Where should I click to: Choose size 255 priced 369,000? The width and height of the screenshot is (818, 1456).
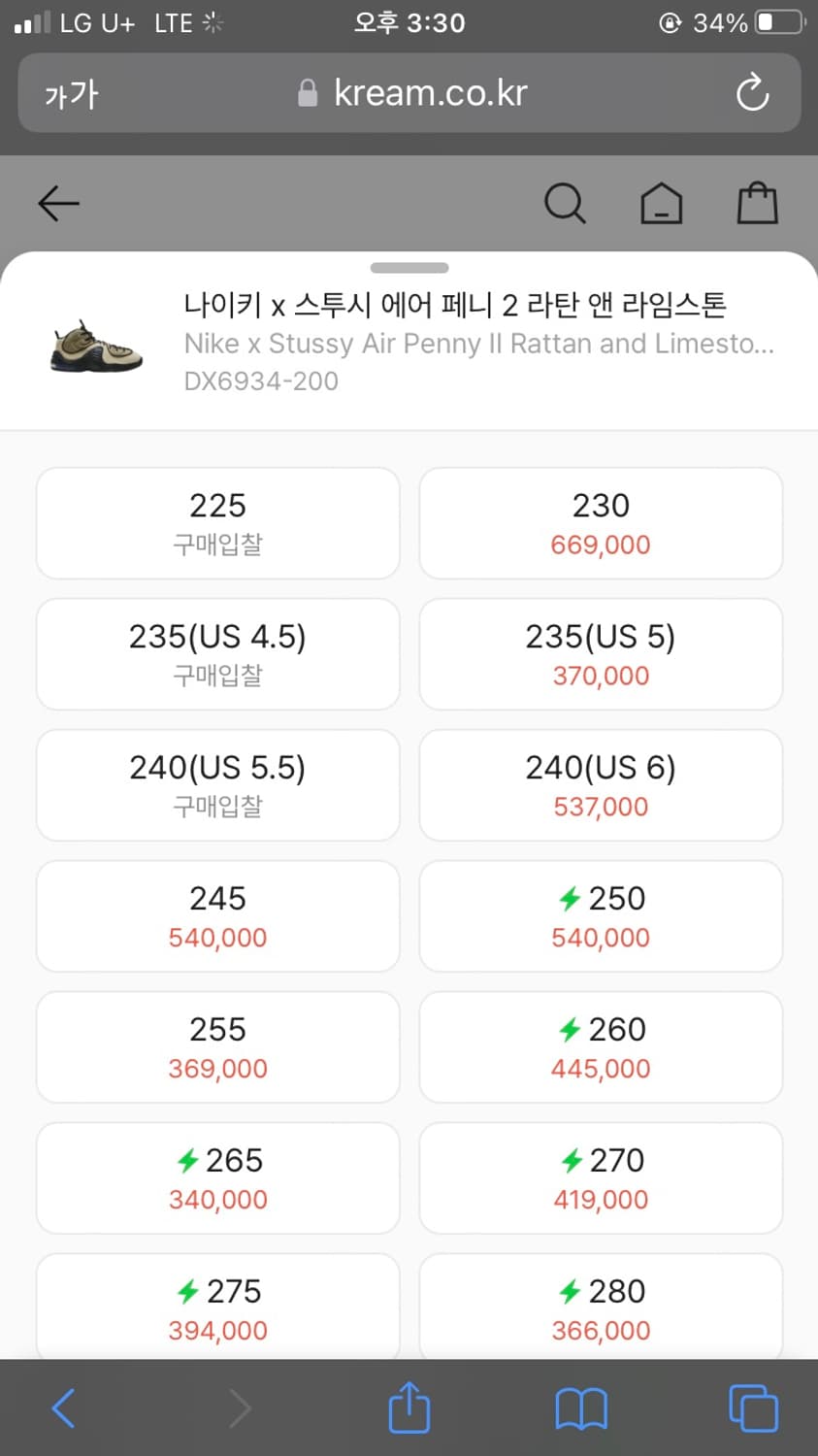[x=217, y=1047]
